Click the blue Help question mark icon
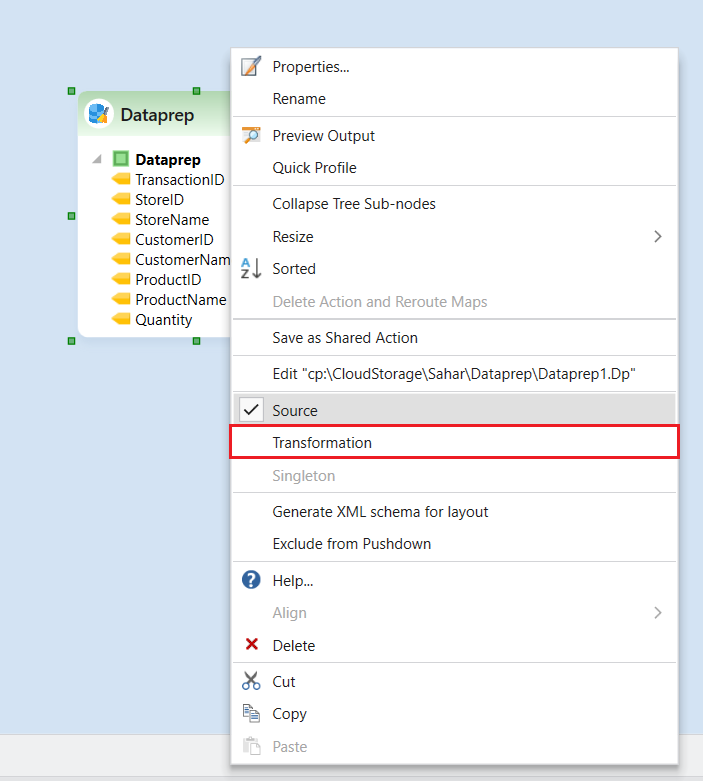The height and width of the screenshot is (781, 703). pos(251,580)
